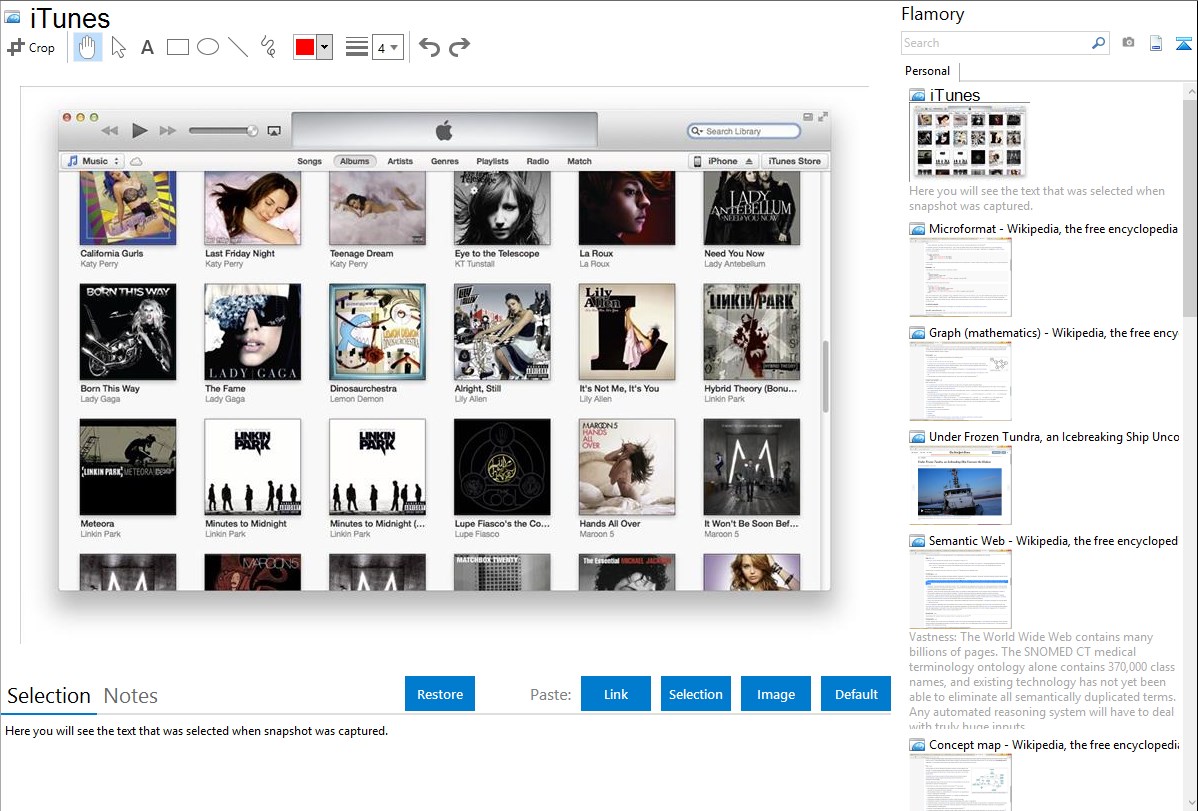Select the straight line tool

237,47
